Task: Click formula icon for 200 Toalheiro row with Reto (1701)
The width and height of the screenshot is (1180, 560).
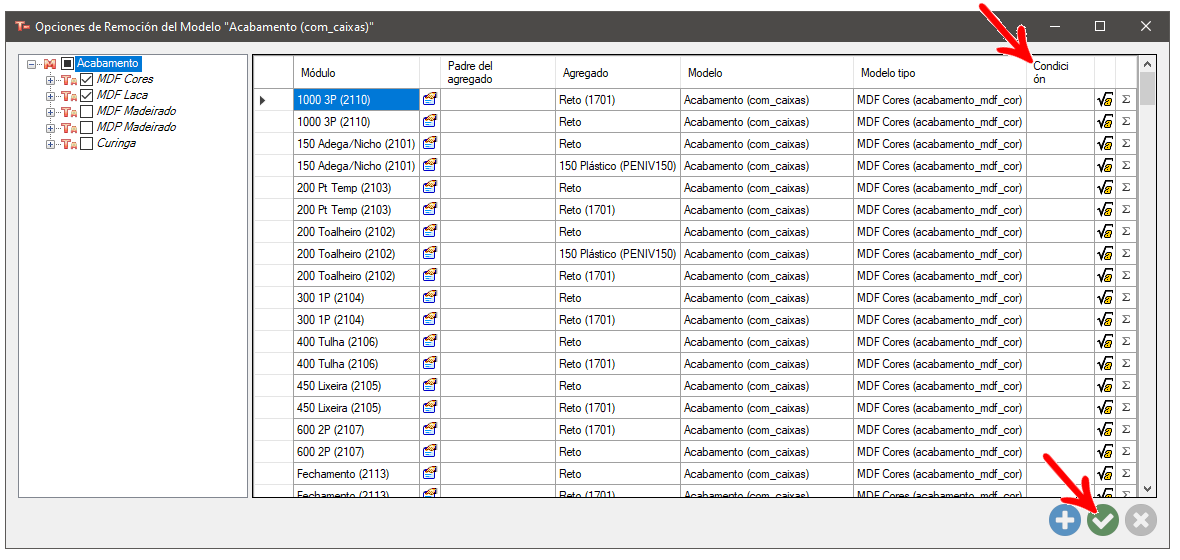Action: (1105, 276)
